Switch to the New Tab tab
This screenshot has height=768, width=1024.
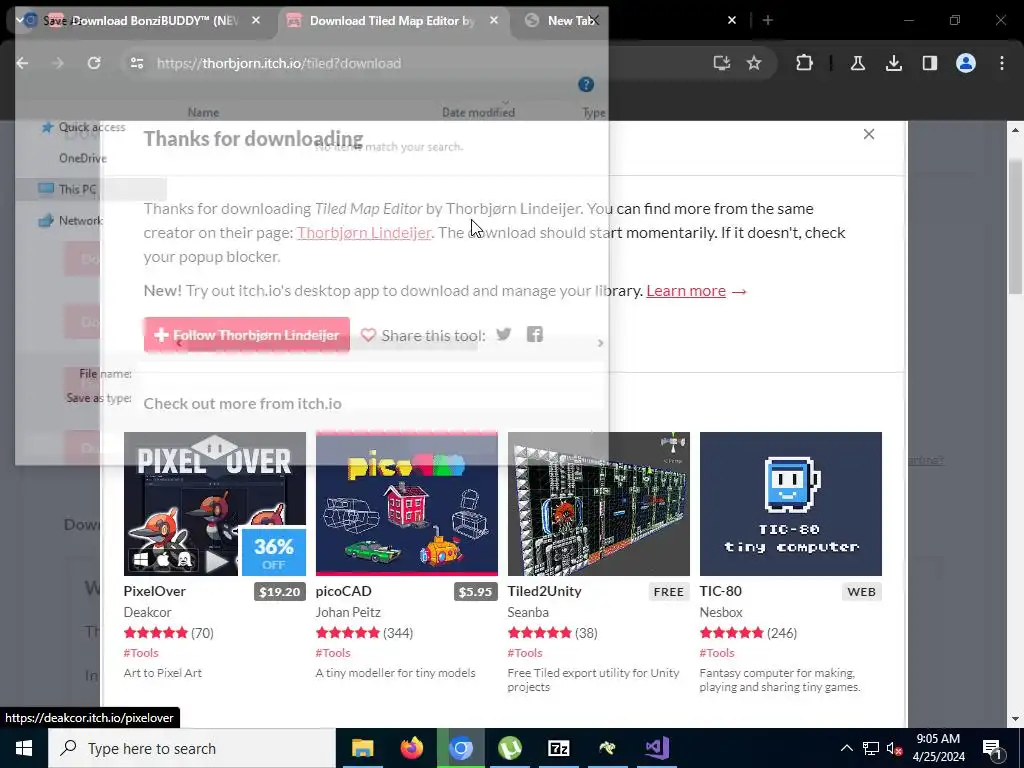571,20
